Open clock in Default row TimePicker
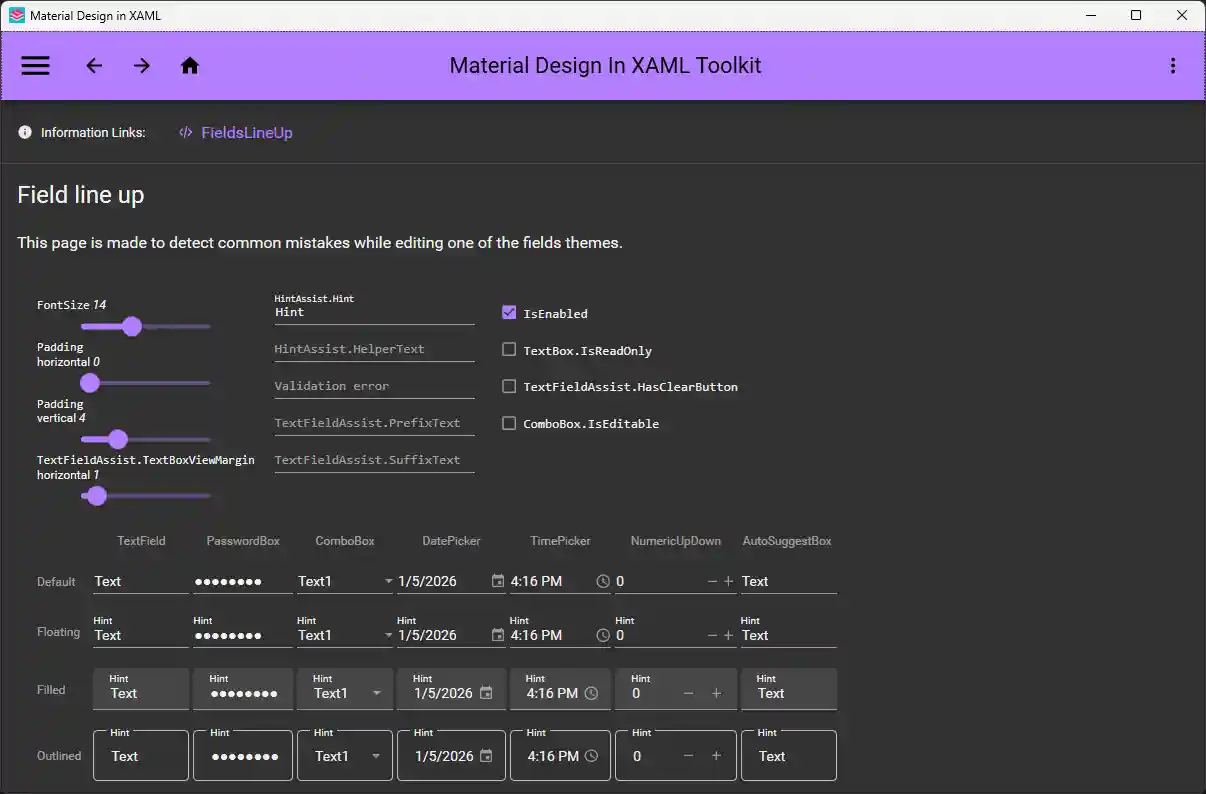Image resolution: width=1206 pixels, height=794 pixels. click(x=603, y=581)
